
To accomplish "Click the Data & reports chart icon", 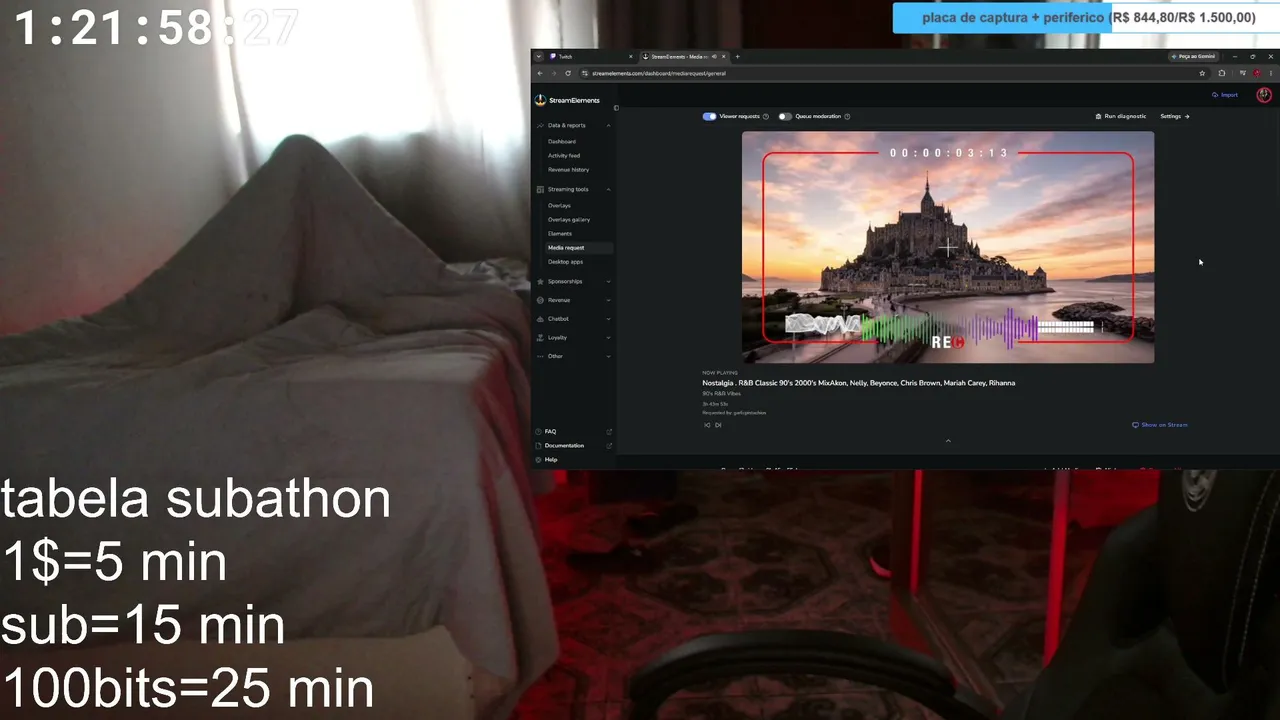I will [x=540, y=125].
